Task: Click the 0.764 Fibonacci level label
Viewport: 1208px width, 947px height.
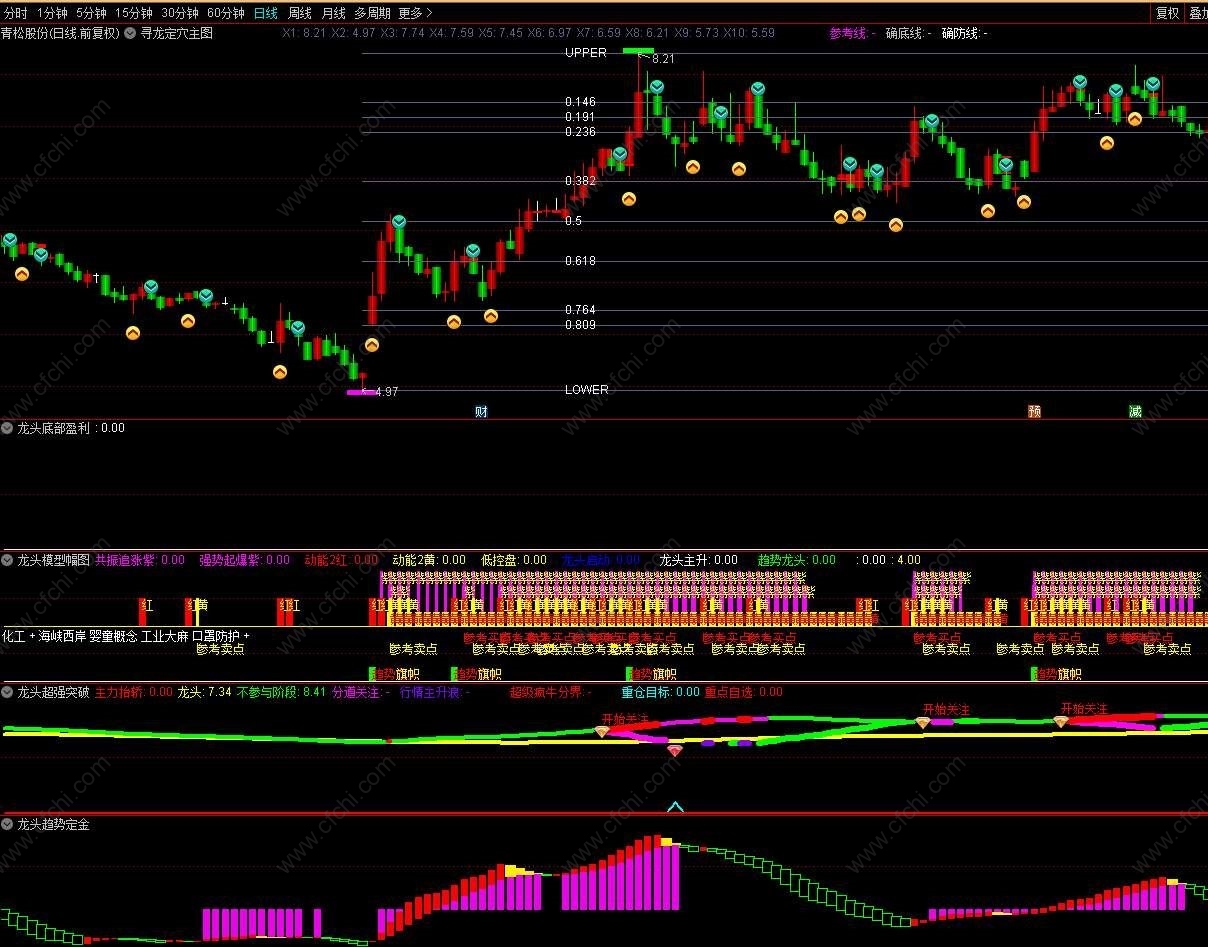Action: [x=580, y=310]
